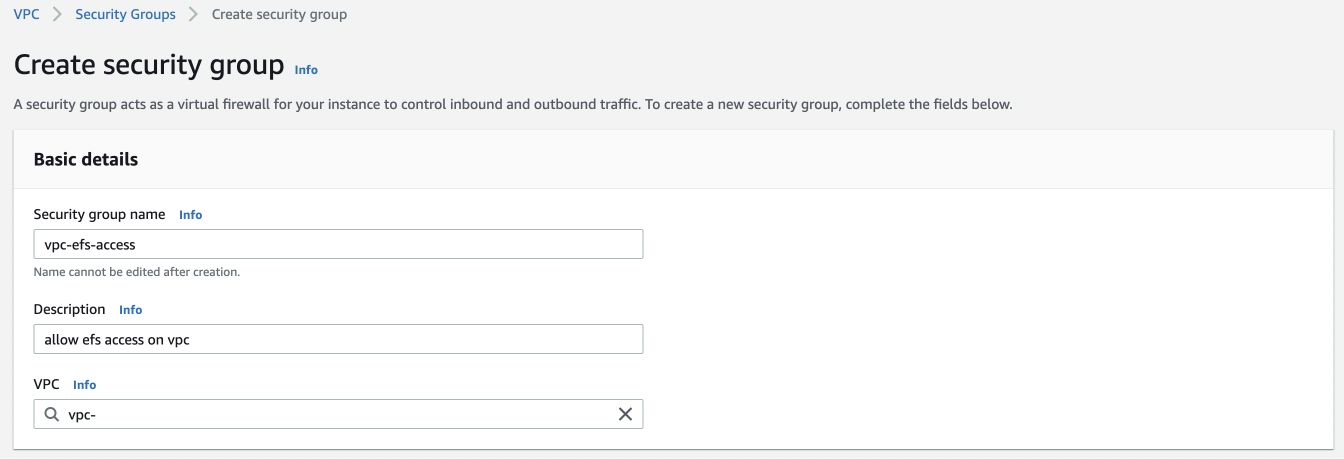Image resolution: width=1344 pixels, height=459 pixels.
Task: Click the 'Security group name' field label
Action: [x=99, y=215]
